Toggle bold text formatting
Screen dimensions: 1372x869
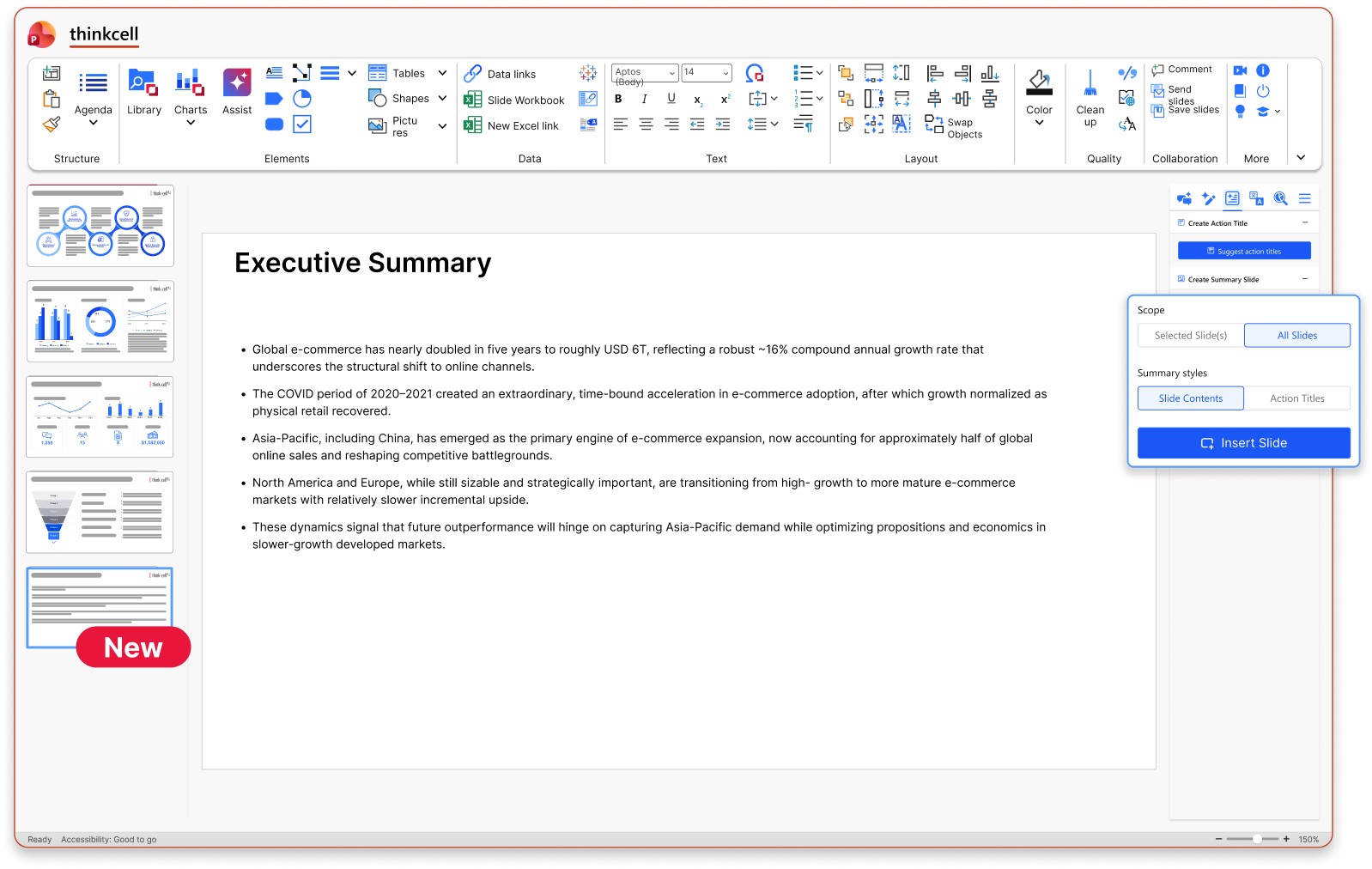[x=618, y=99]
